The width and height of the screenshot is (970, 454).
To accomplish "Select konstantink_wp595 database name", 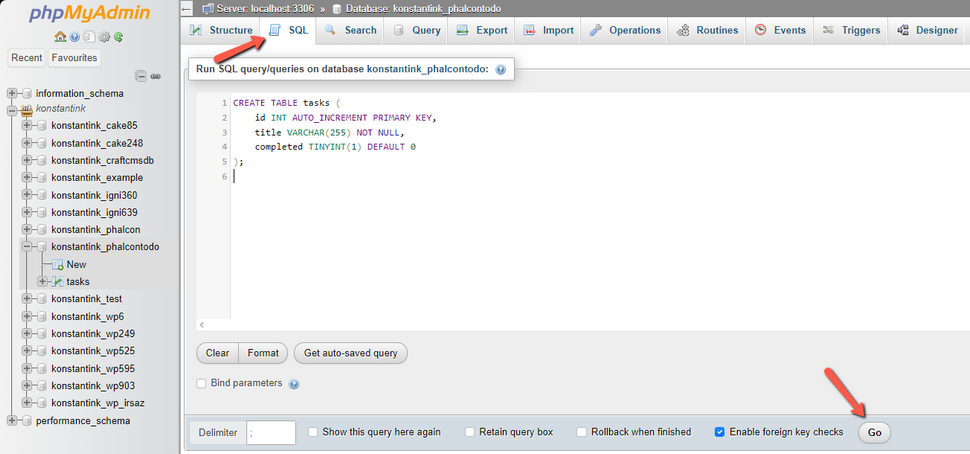I will [x=93, y=368].
